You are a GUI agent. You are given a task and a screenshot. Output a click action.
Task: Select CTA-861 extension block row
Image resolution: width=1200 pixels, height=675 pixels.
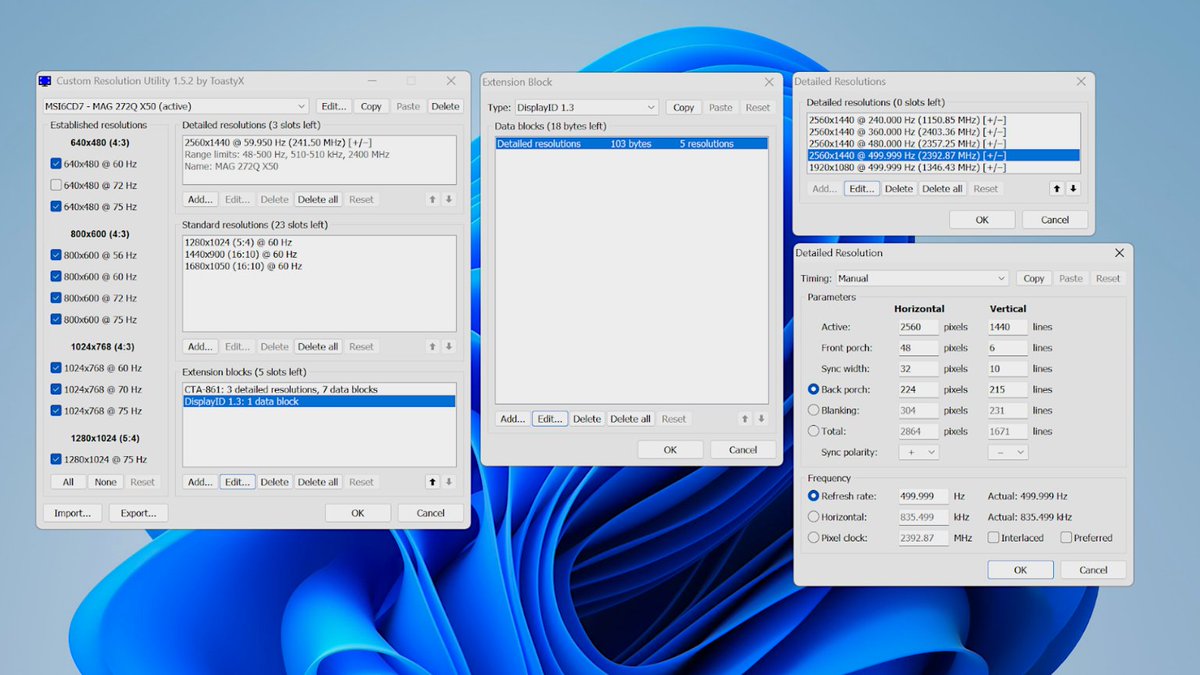click(318, 389)
